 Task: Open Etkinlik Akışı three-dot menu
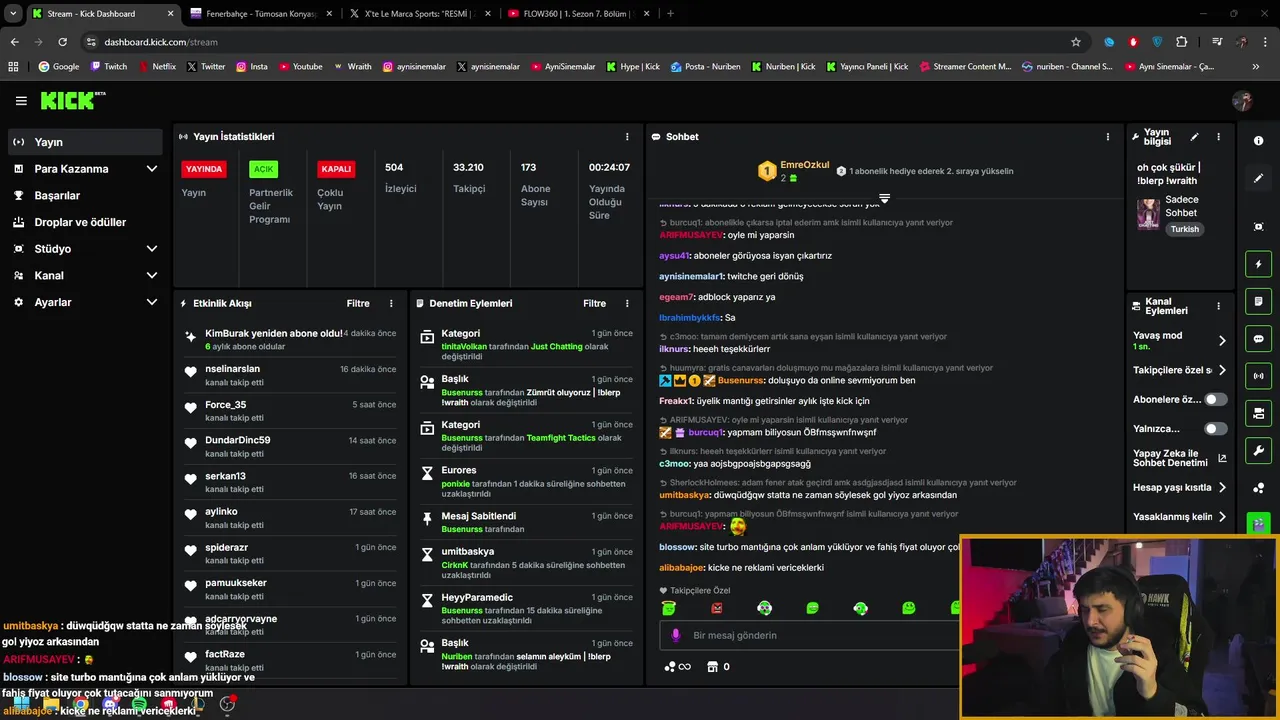point(391,303)
